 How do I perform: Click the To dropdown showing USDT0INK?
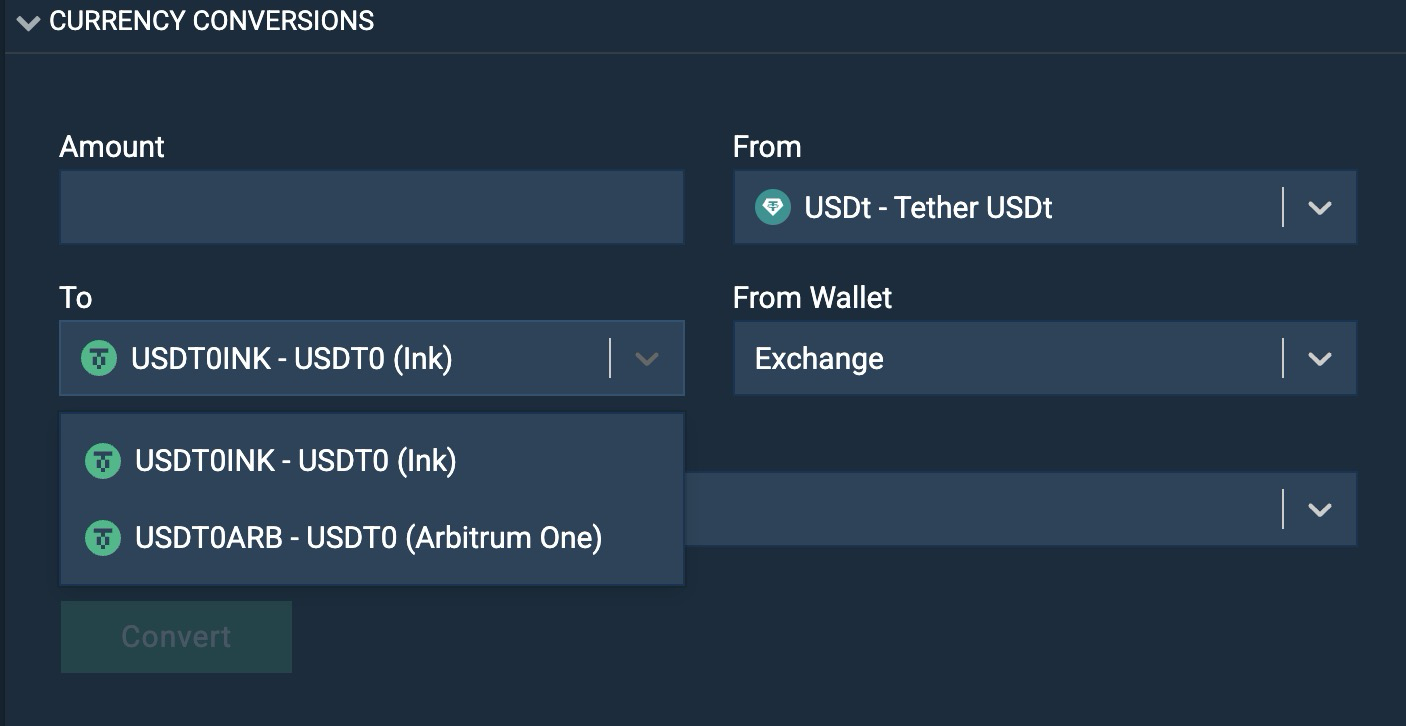tap(372, 358)
